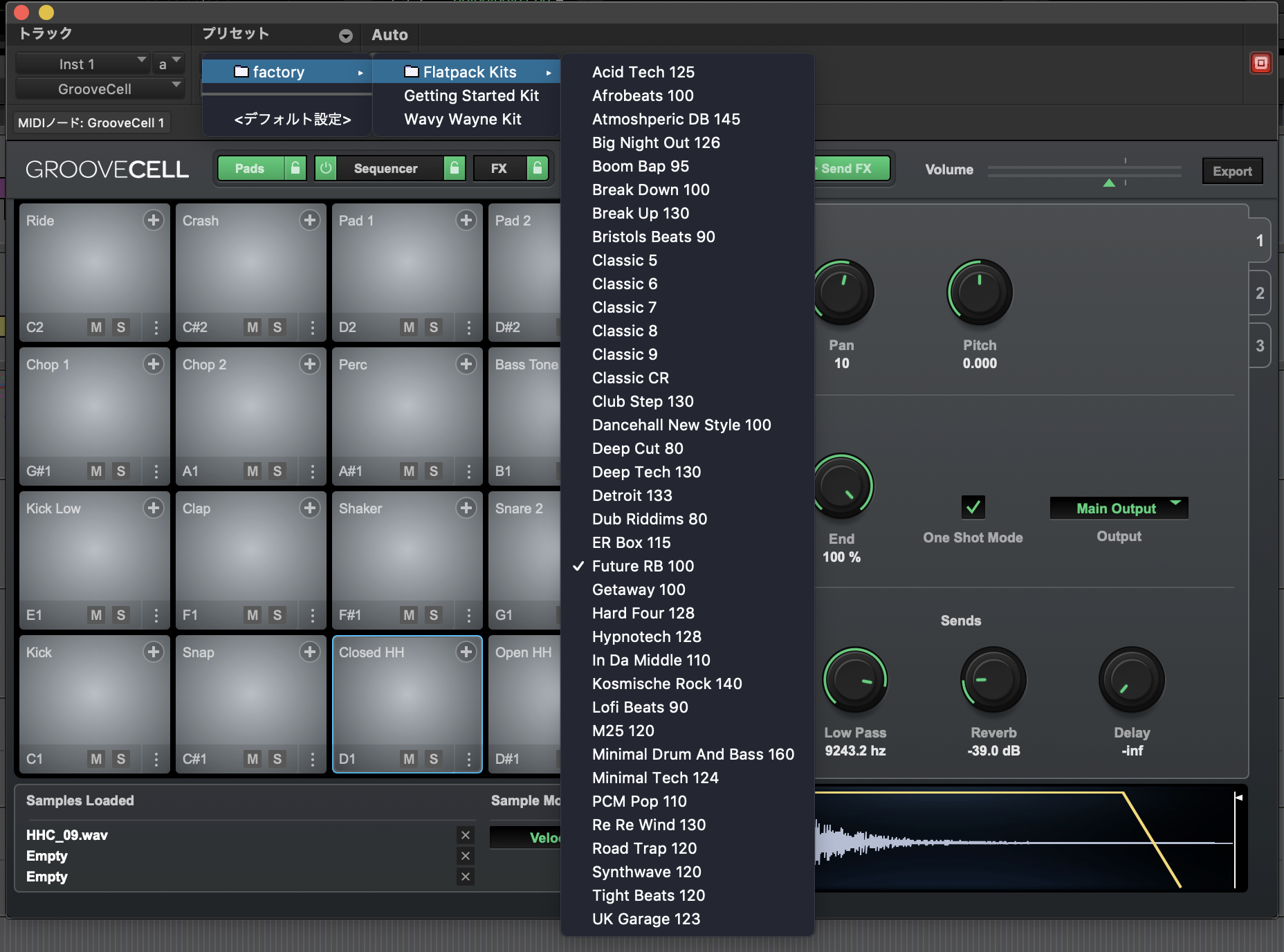Click the plus icon on Ride pad
Viewport: 1284px width, 952px height.
coord(153,220)
